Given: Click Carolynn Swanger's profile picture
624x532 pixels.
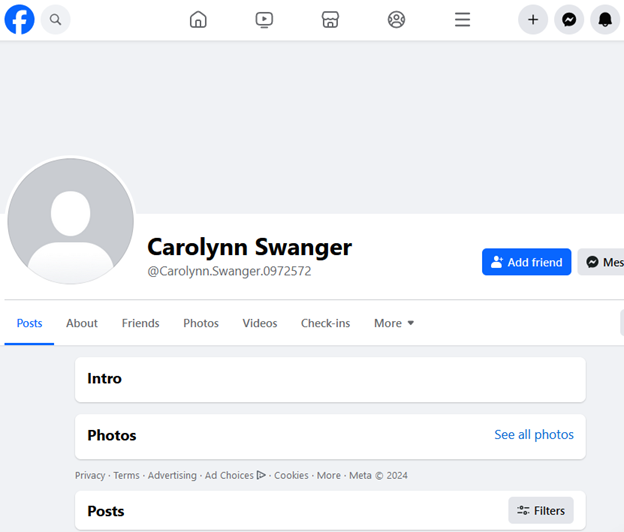Looking at the screenshot, I should [71, 221].
